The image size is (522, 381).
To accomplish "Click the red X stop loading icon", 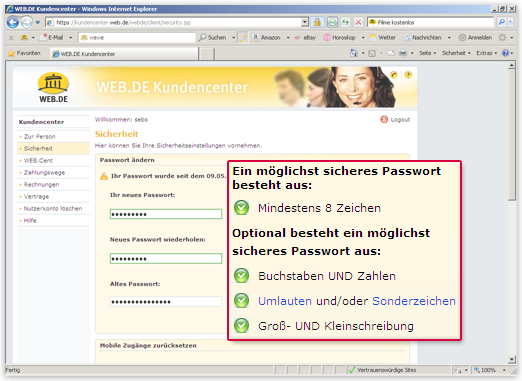I will [358, 22].
